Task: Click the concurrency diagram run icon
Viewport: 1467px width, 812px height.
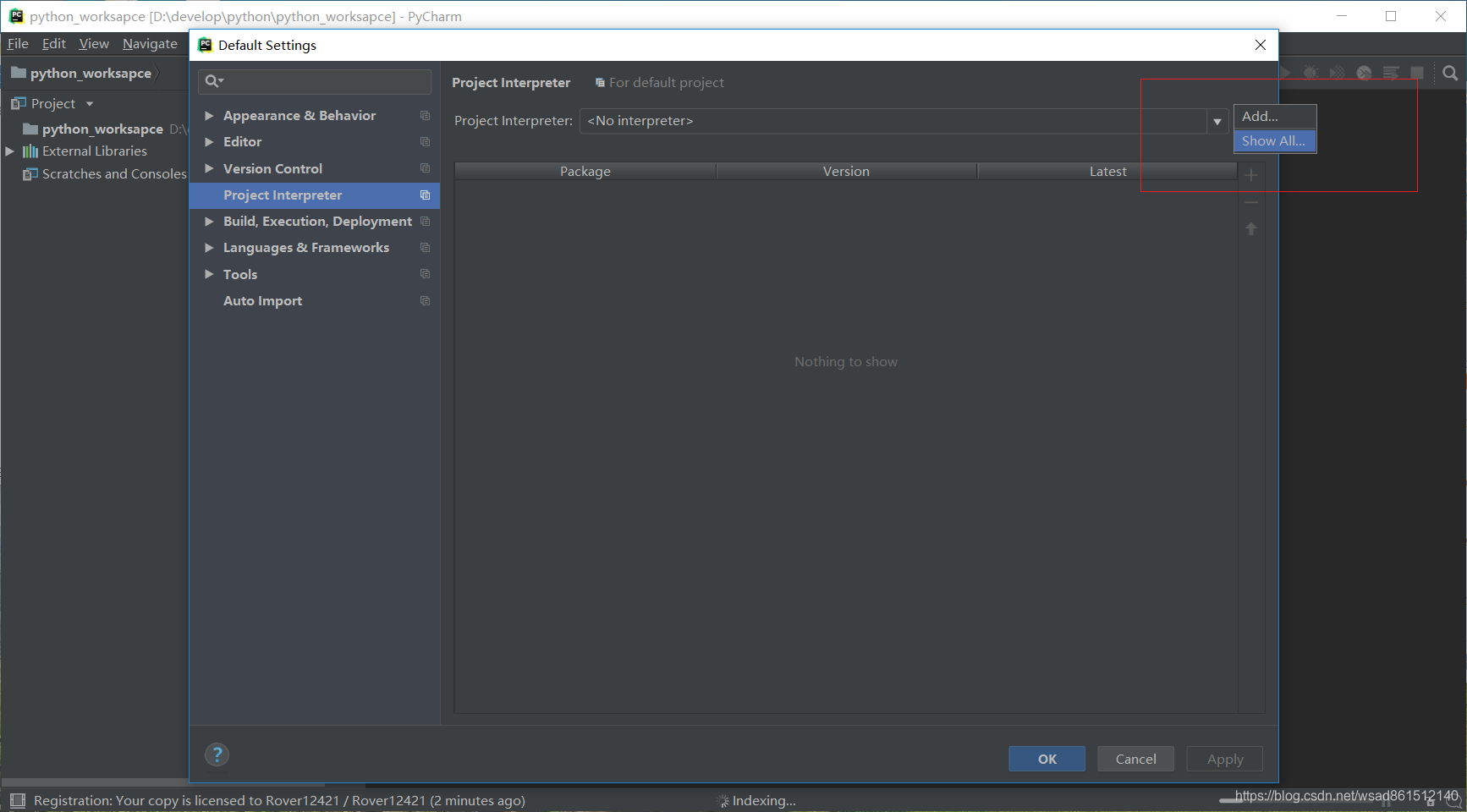Action: pos(1391,74)
